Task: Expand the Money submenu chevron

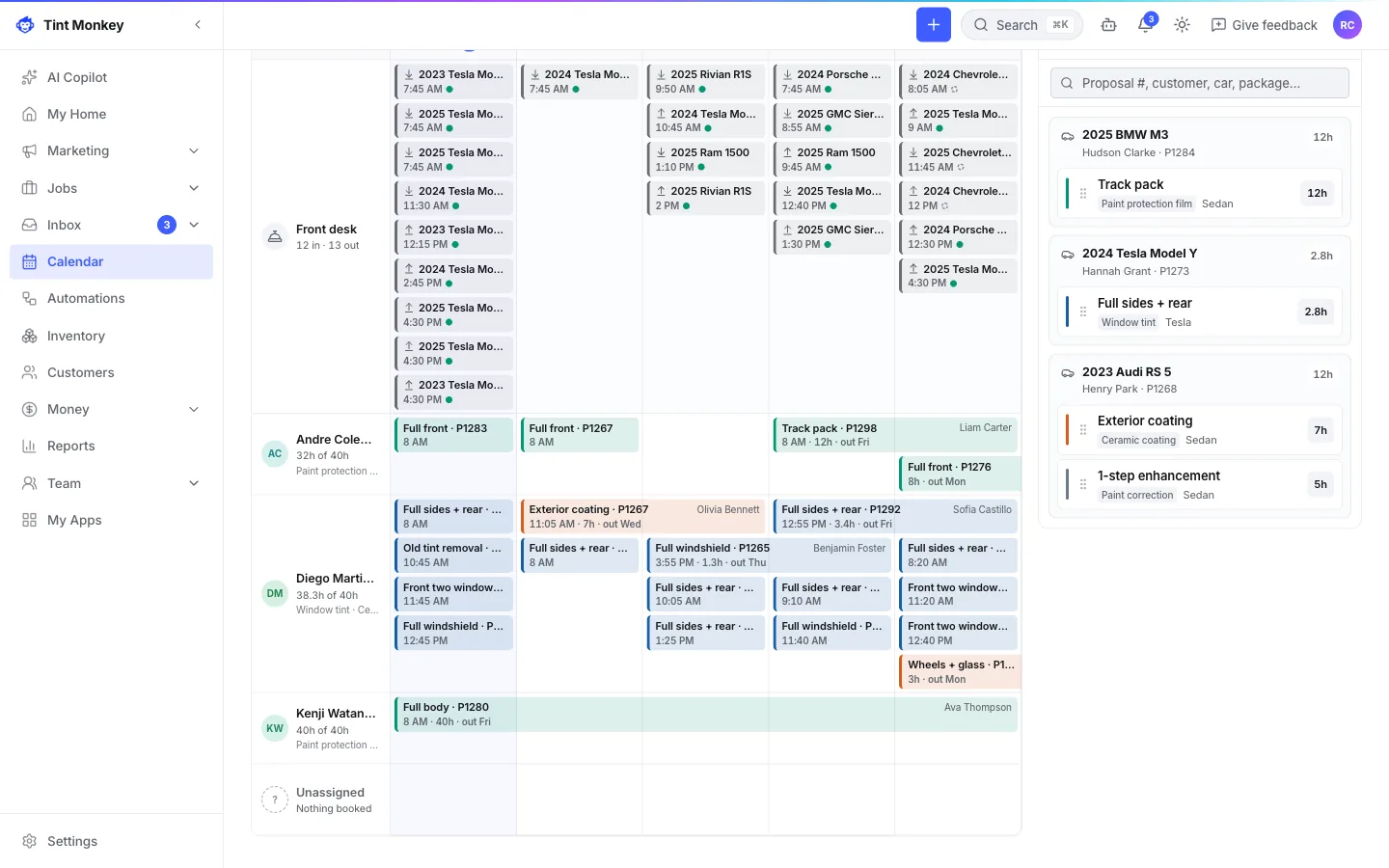Action: [194, 409]
